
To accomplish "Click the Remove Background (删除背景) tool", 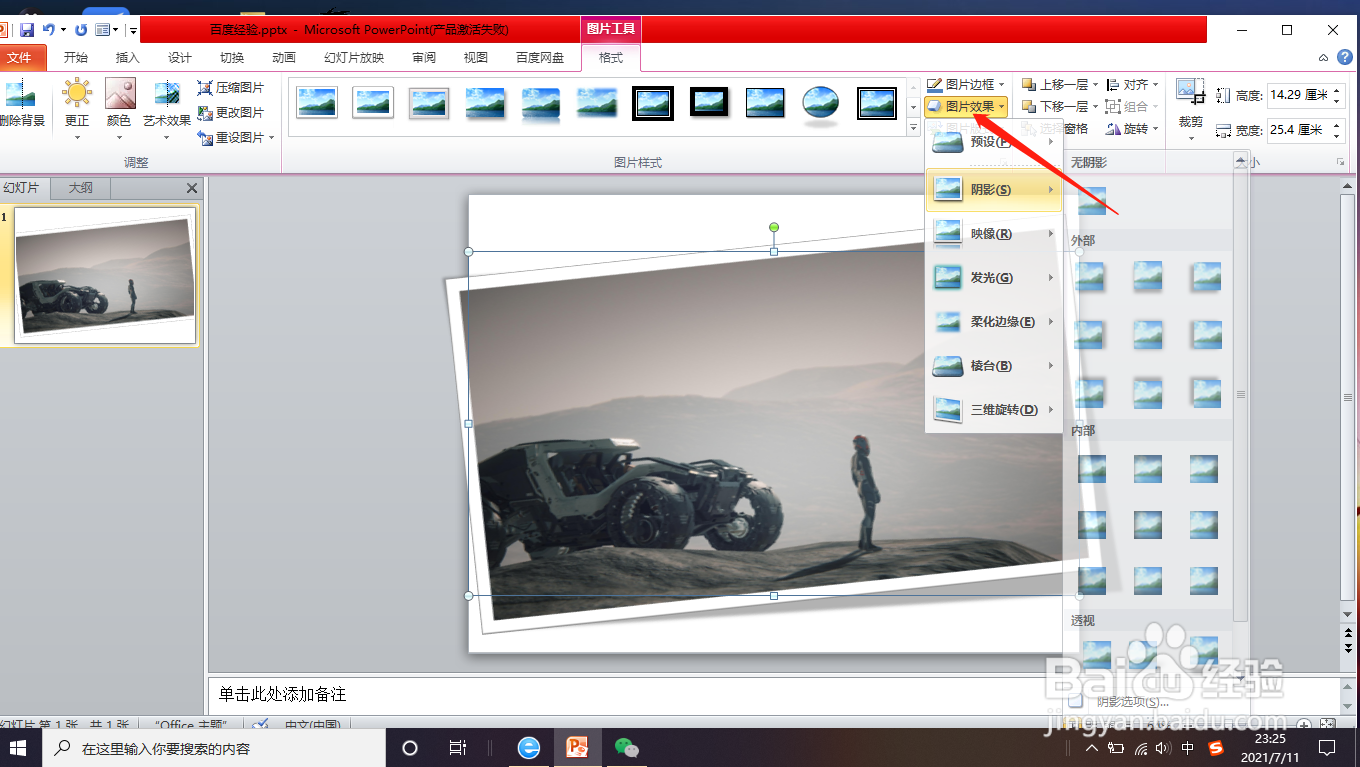I will coord(20,106).
